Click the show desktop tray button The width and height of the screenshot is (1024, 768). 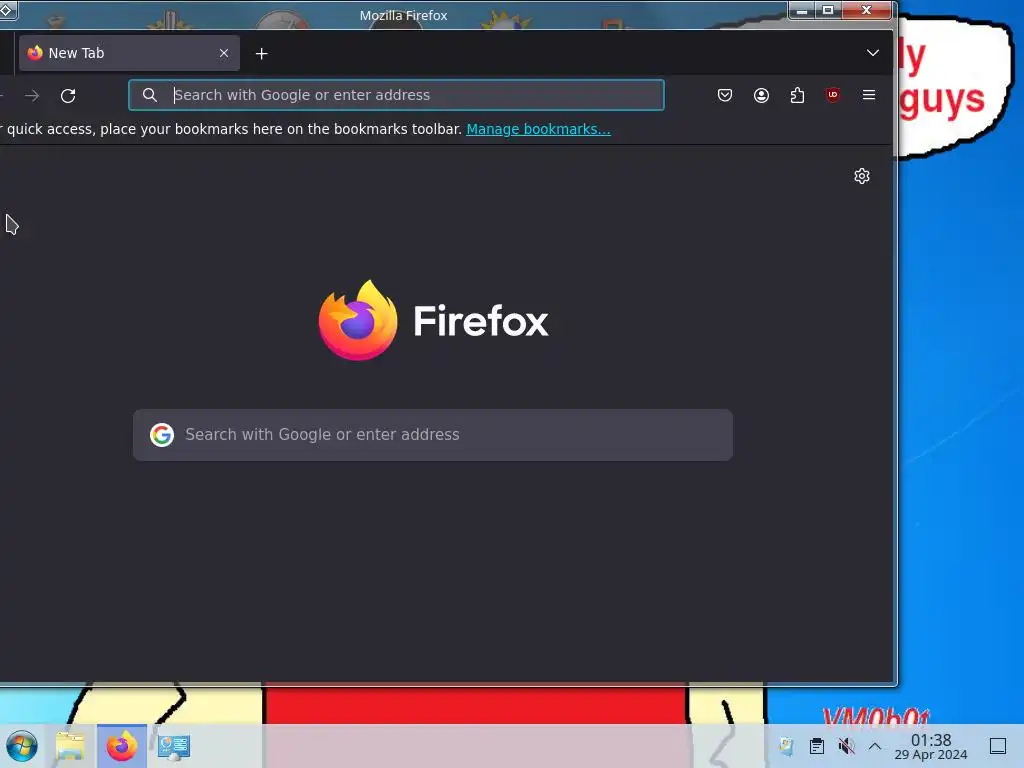tap(998, 746)
